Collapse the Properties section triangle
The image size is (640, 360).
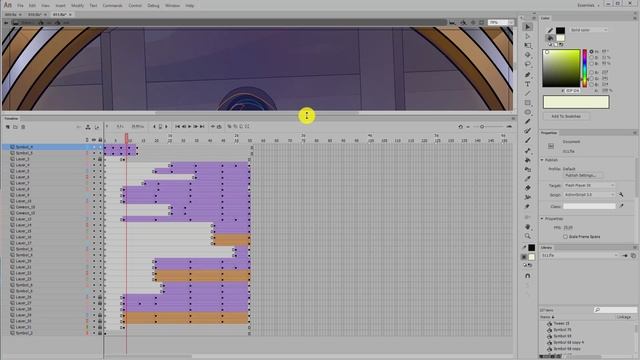542,219
